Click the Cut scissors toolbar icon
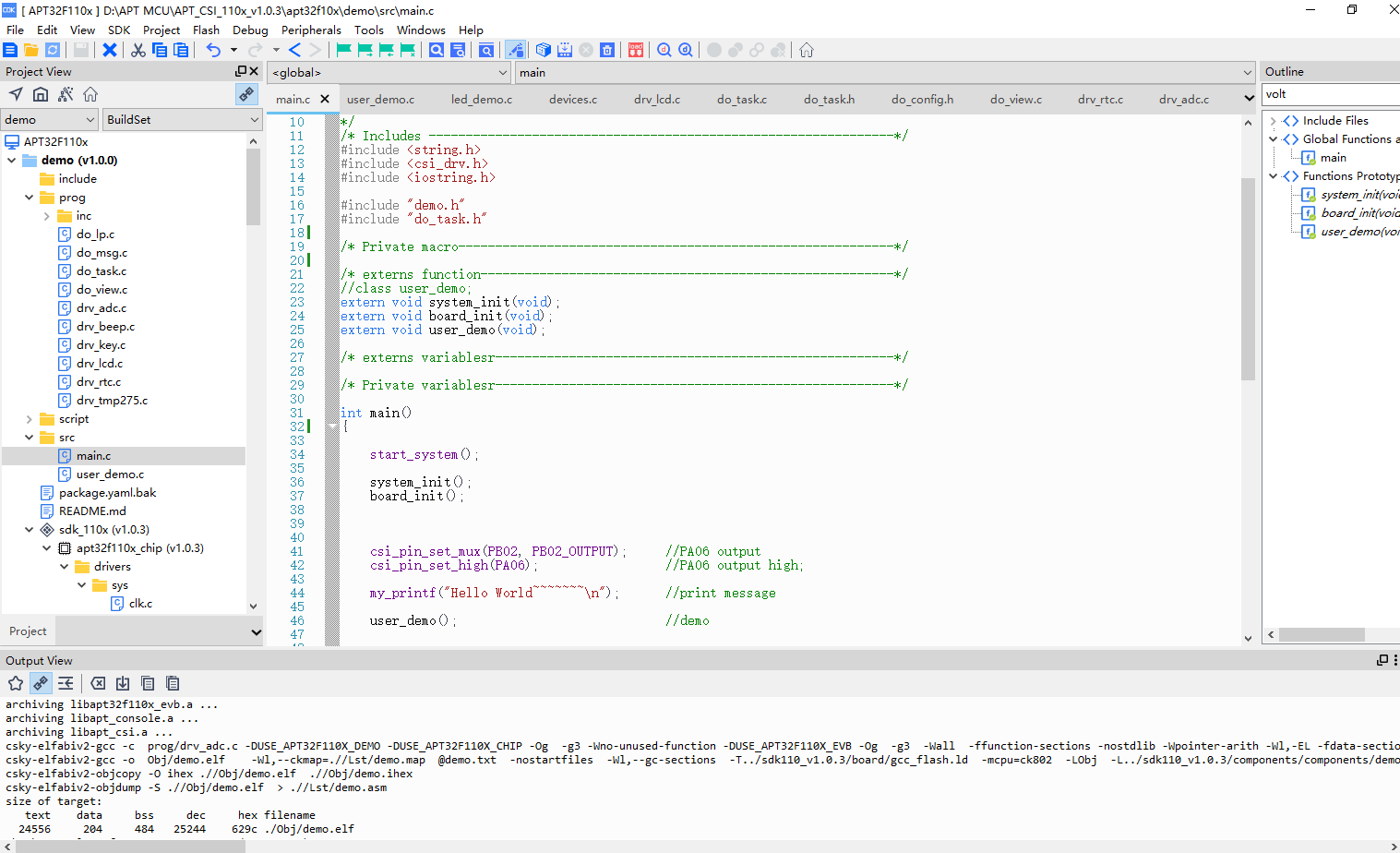Image resolution: width=1400 pixels, height=853 pixels. tap(138, 50)
